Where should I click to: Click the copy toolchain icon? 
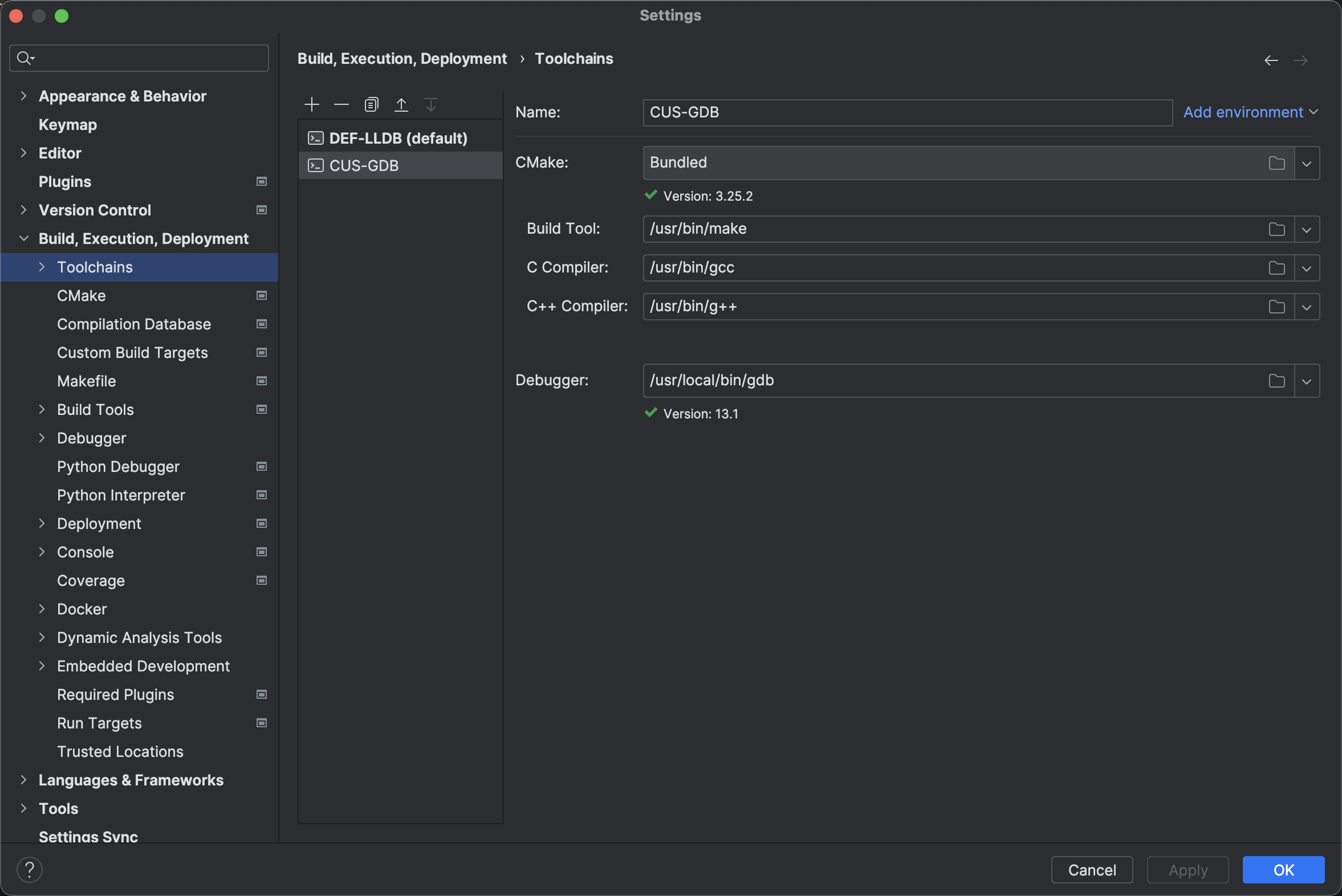372,104
